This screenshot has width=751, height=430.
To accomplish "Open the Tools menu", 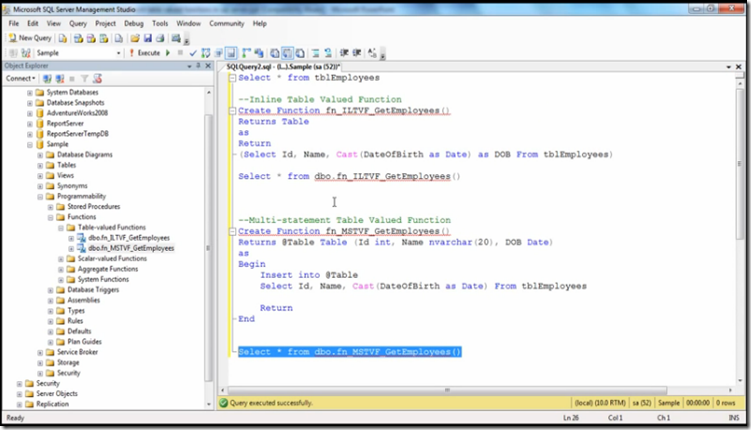I will coord(160,23).
